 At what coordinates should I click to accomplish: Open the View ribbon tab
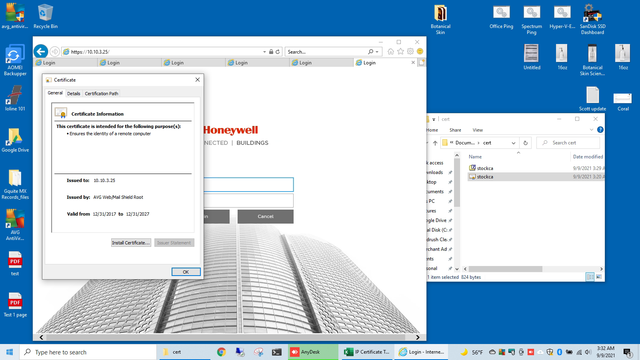pyautogui.click(x=478, y=130)
